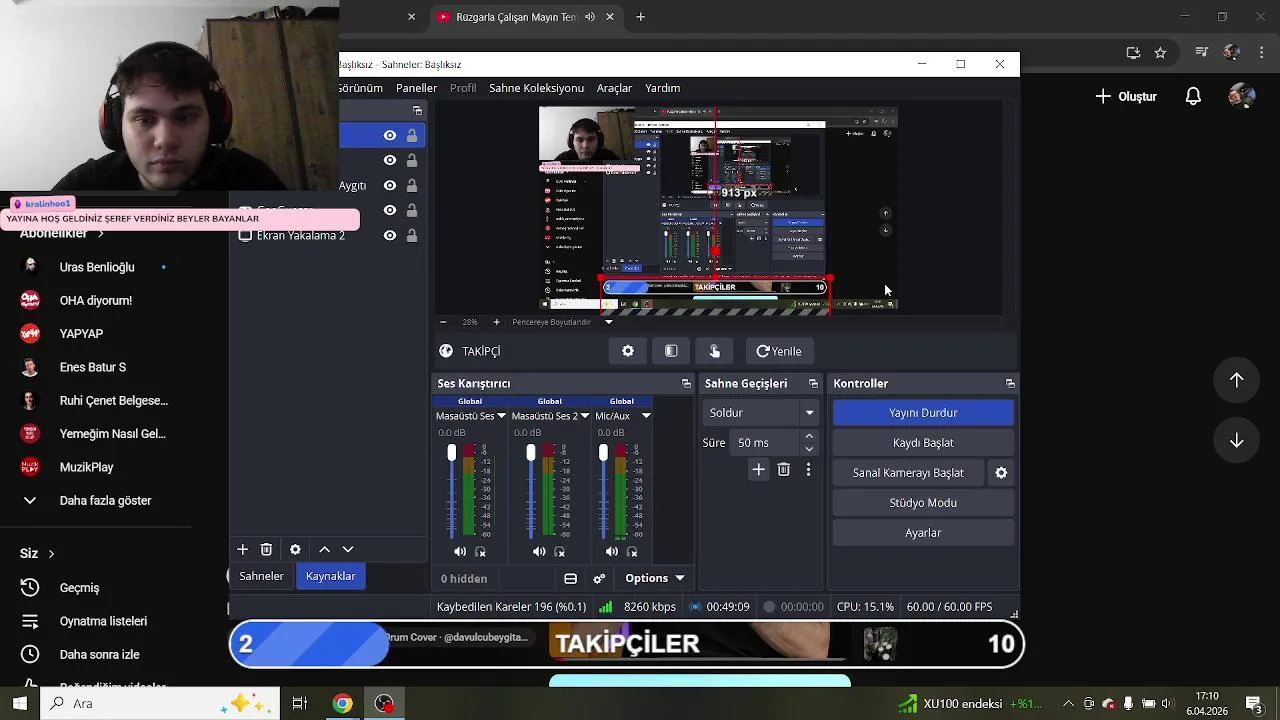Click Yayını Durdur to stop streaming
Image resolution: width=1280 pixels, height=720 pixels.
(923, 413)
